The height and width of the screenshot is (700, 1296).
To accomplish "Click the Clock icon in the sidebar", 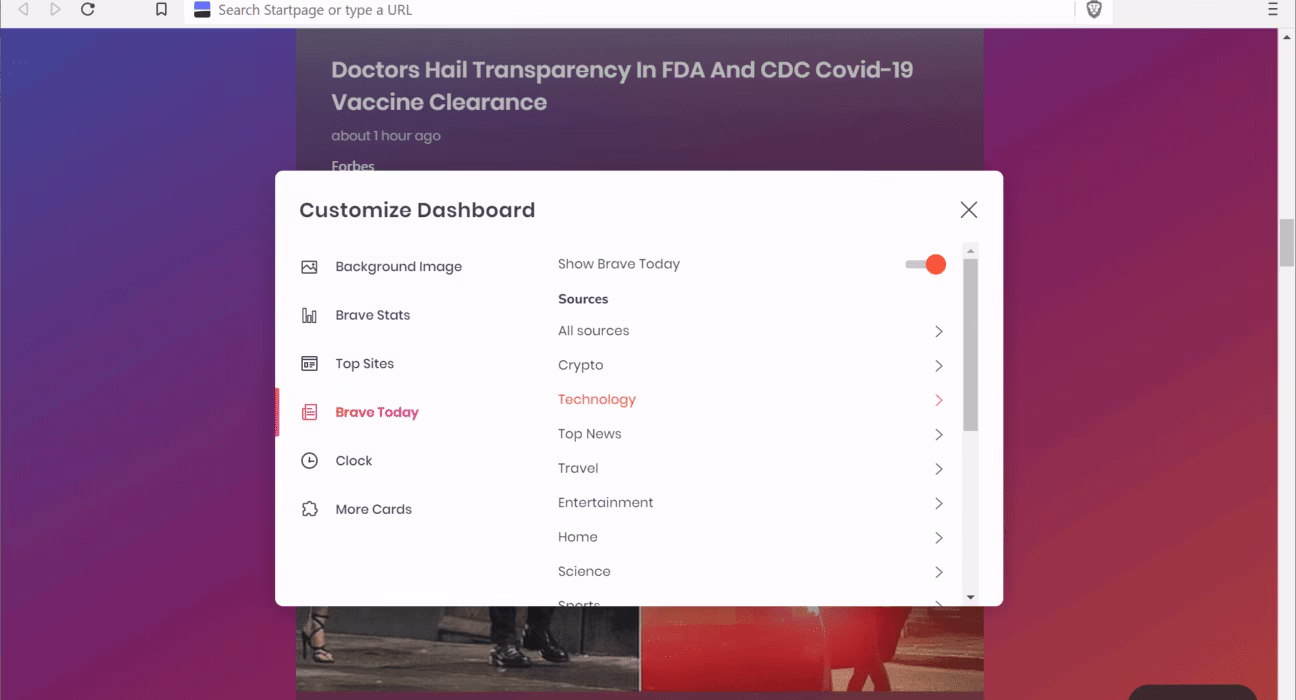I will [309, 461].
